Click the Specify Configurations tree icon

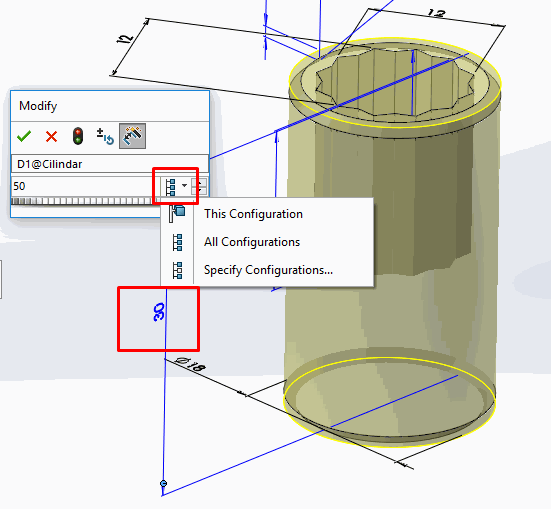click(x=177, y=270)
